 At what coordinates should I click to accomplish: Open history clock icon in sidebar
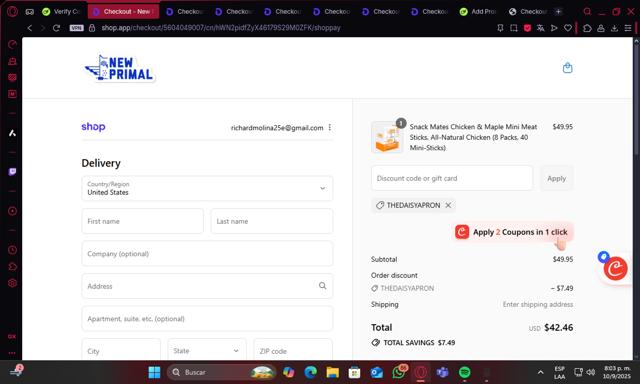[12, 250]
